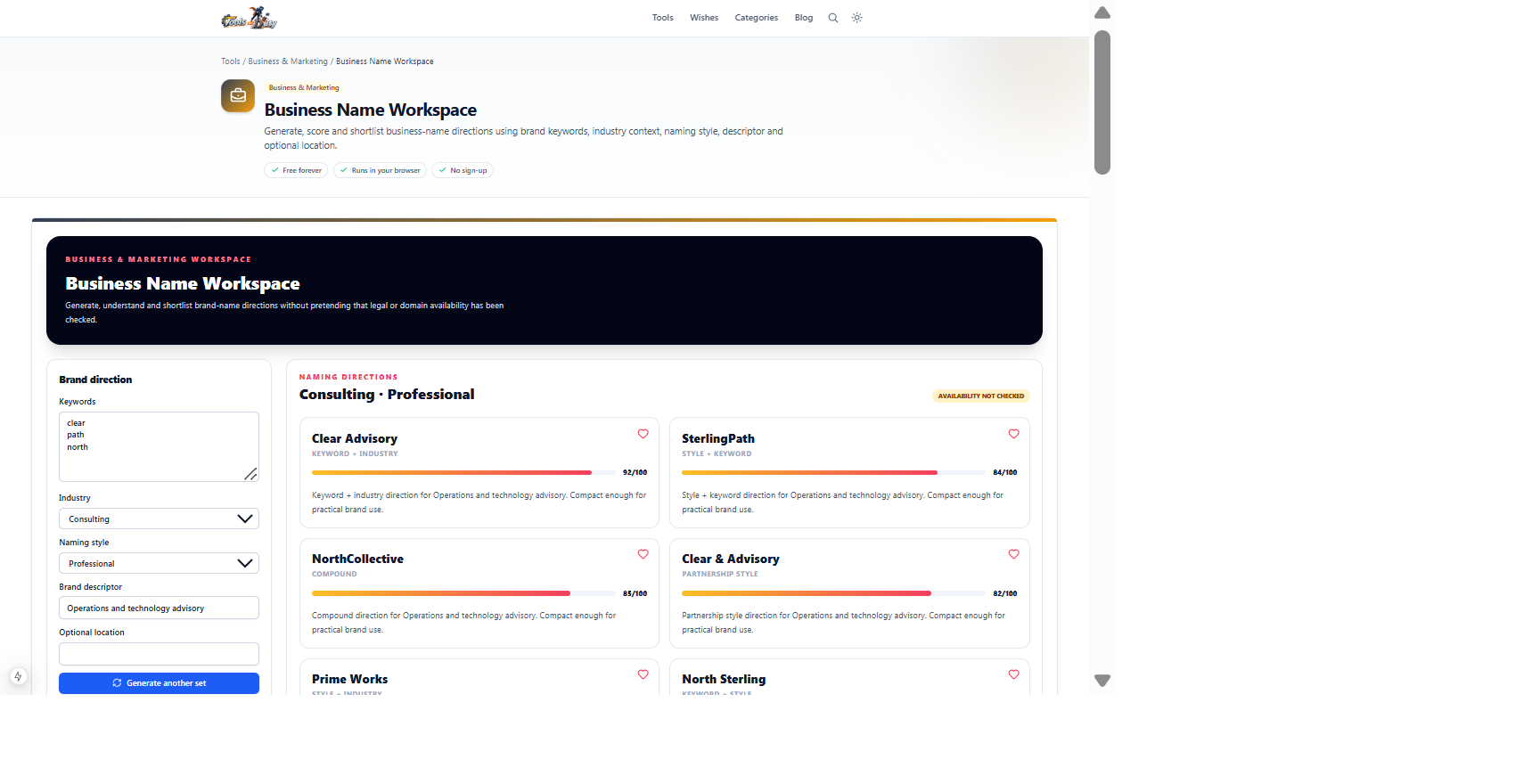Open the Tools menu item
Screen dimensions: 1540x784
pos(662,18)
